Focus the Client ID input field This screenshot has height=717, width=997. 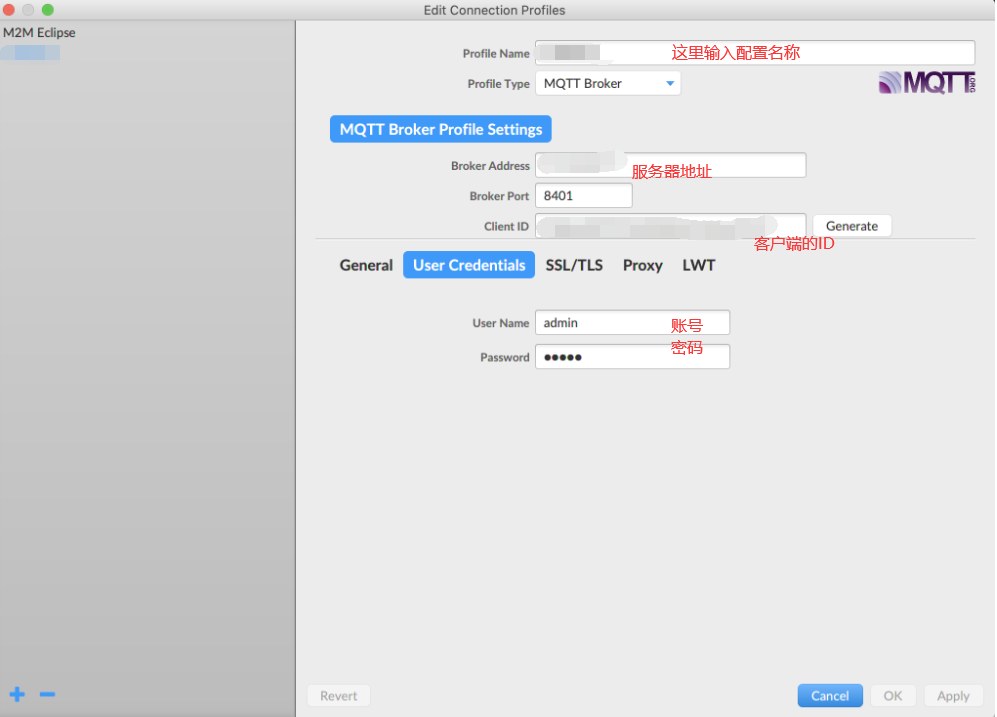(671, 226)
